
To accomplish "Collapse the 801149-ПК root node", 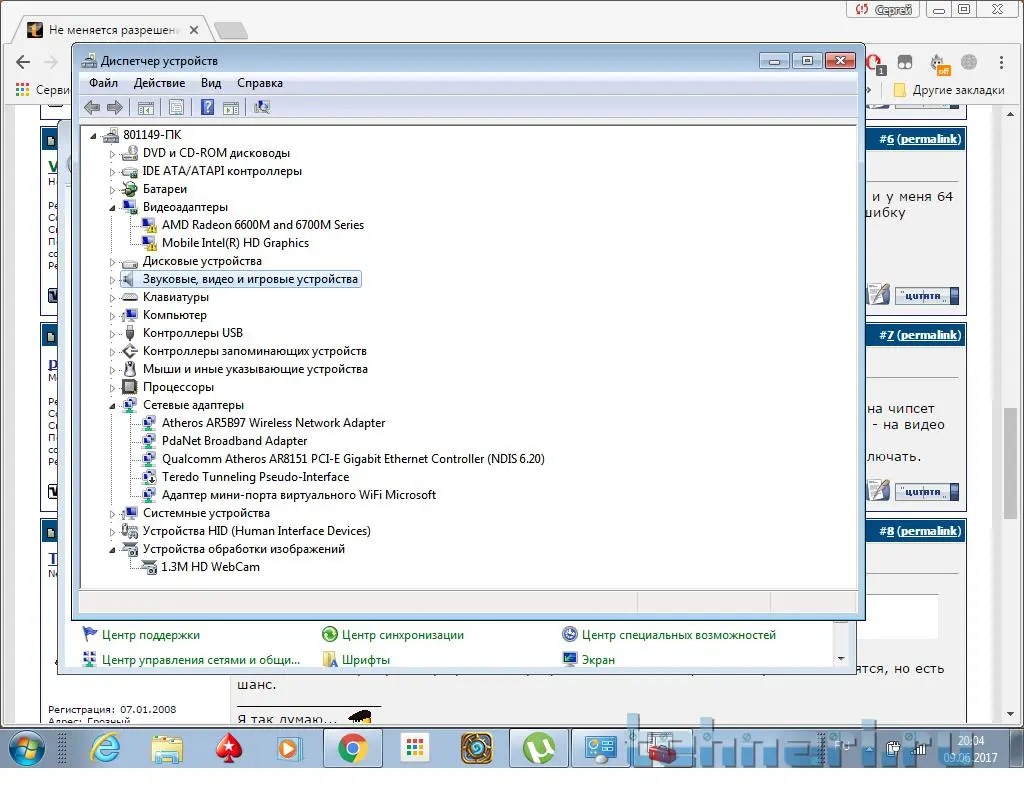I will (93, 136).
